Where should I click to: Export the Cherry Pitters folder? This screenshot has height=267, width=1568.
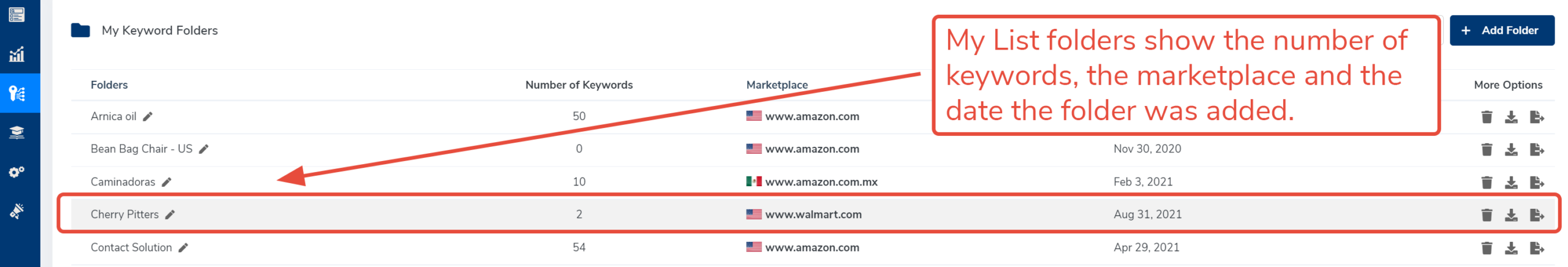1536,215
